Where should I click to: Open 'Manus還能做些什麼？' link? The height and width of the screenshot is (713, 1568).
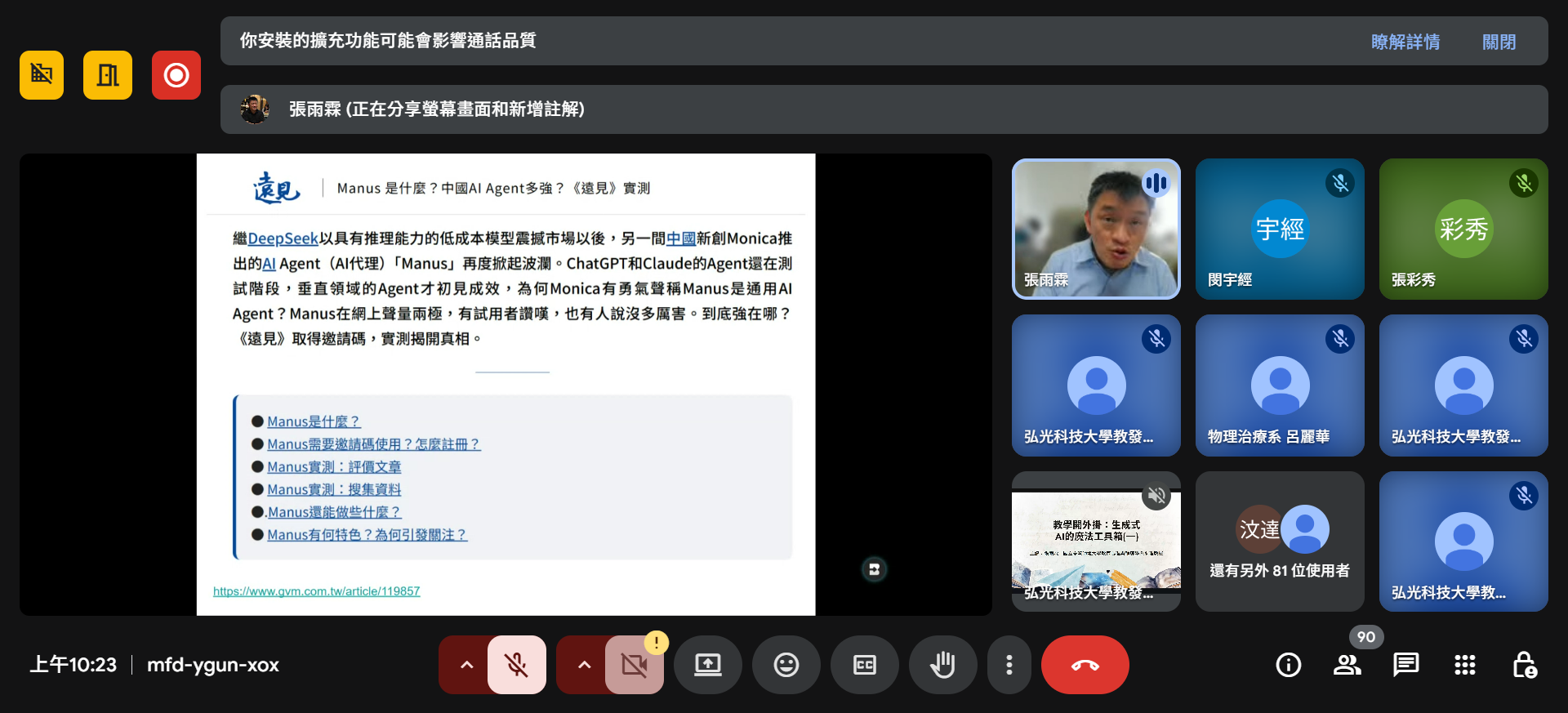click(334, 512)
